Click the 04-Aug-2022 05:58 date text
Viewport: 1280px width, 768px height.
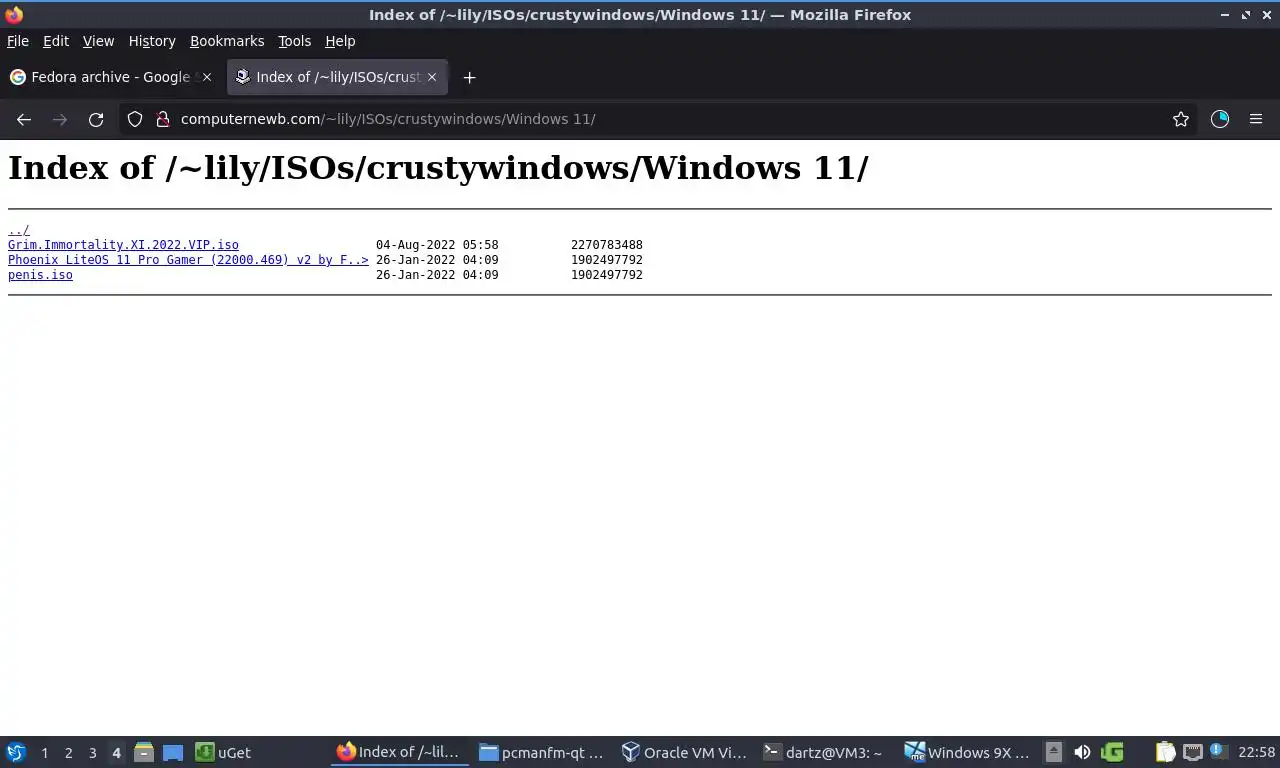(437, 245)
